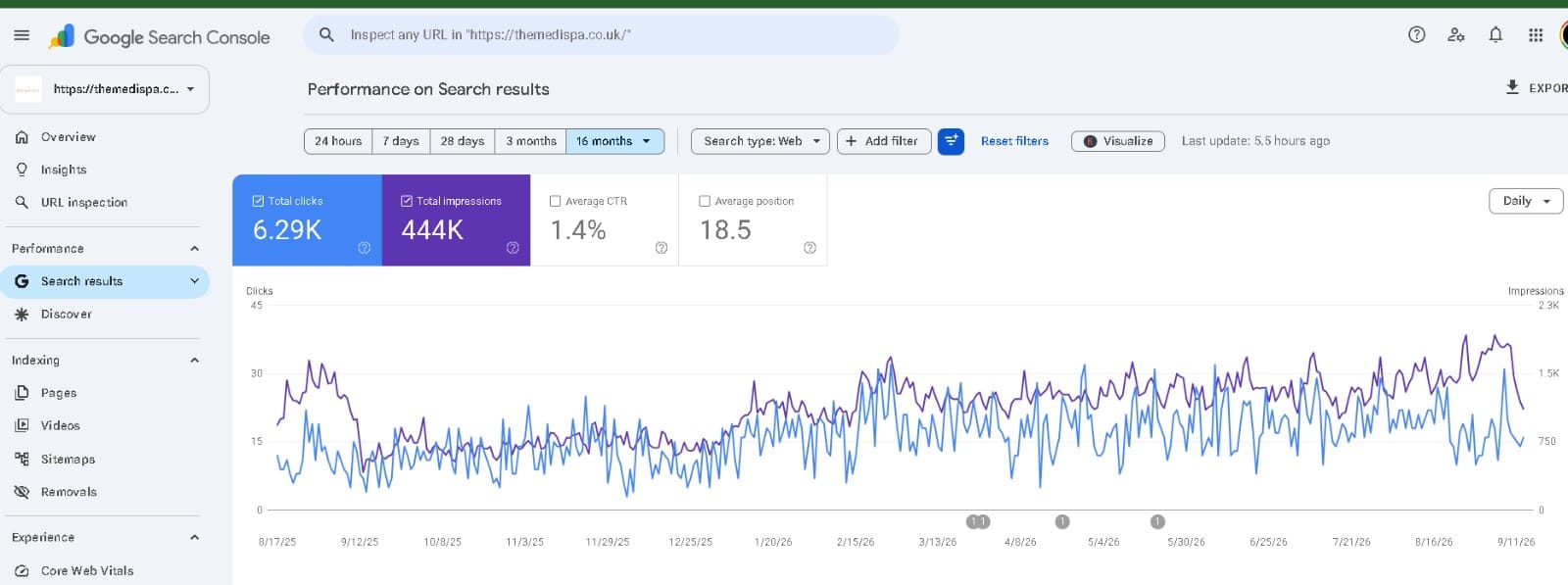Click the property favicon thumbnail
1568x585 pixels.
pos(28,89)
